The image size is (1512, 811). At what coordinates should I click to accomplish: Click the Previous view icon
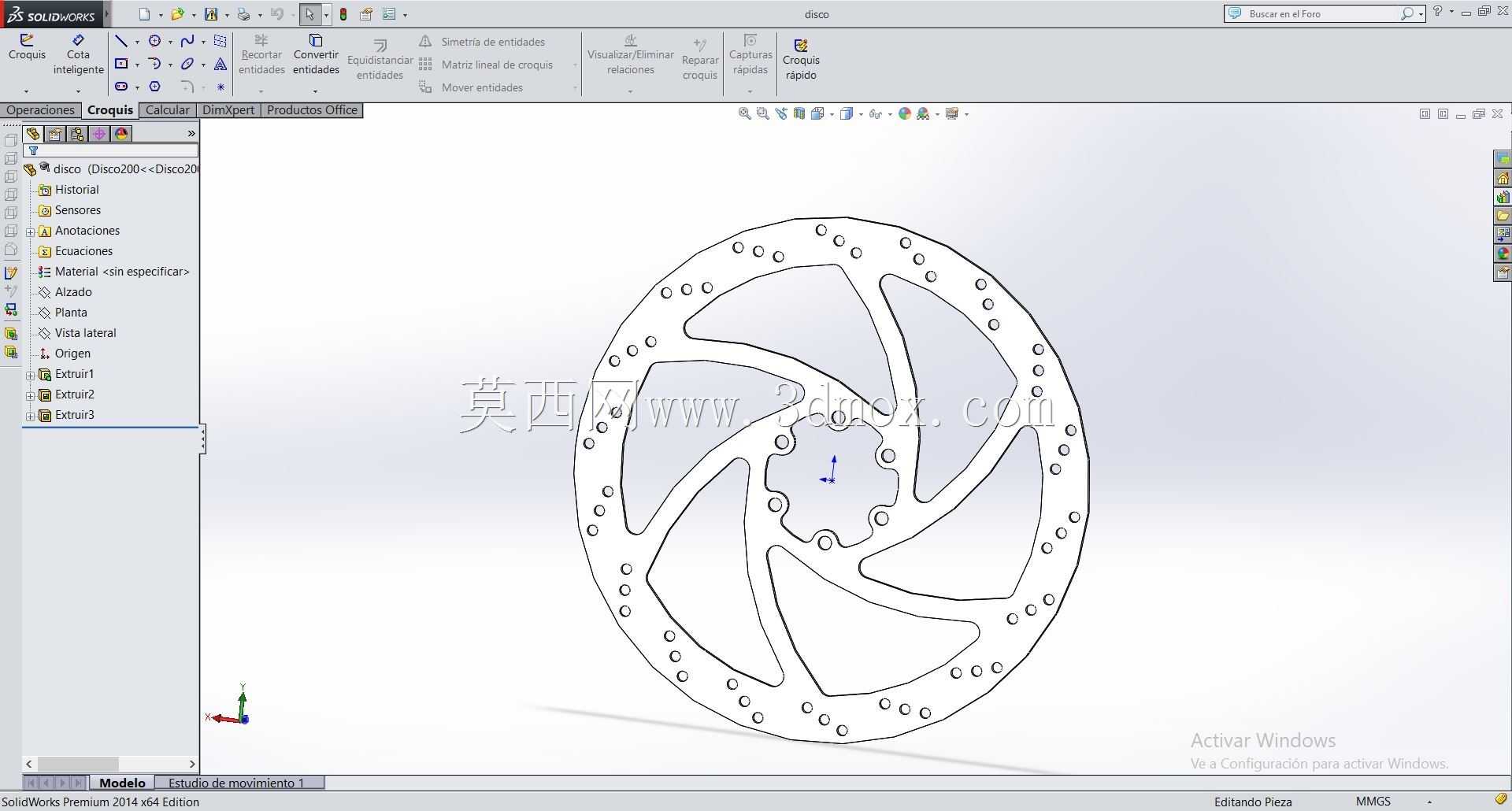coord(781,113)
